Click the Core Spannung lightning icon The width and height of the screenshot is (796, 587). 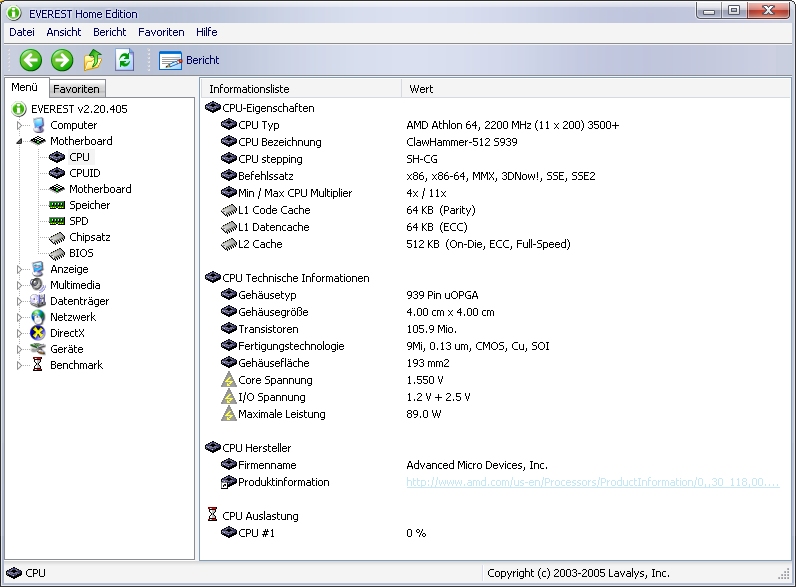[x=229, y=380]
